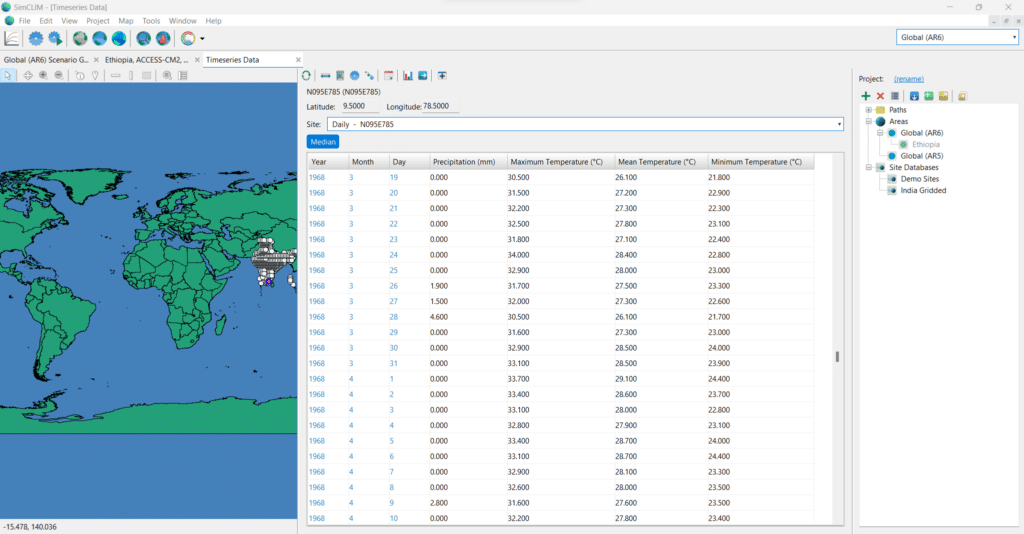Viewport: 1024px width, 534px height.
Task: Select India Gridded in the project tree
Action: pyautogui.click(x=922, y=190)
